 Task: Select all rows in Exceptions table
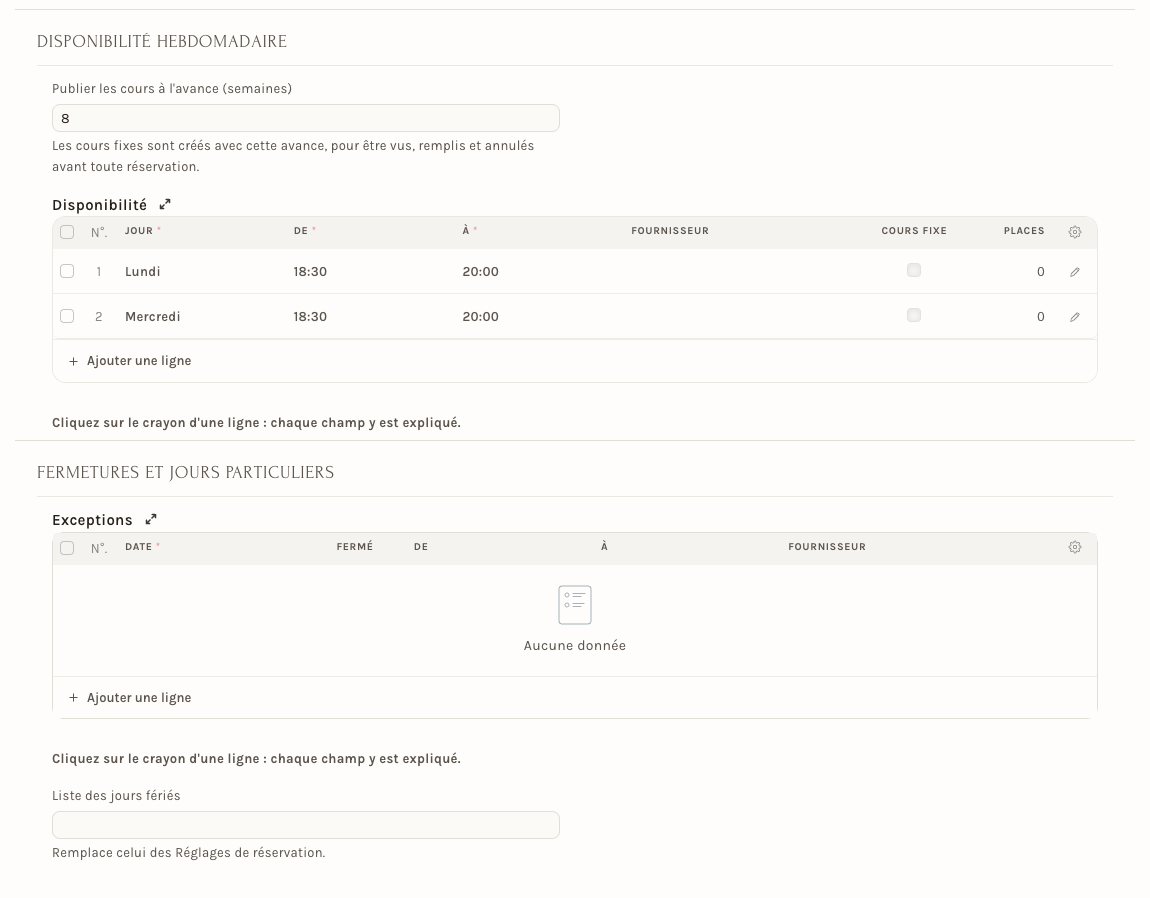(x=67, y=548)
